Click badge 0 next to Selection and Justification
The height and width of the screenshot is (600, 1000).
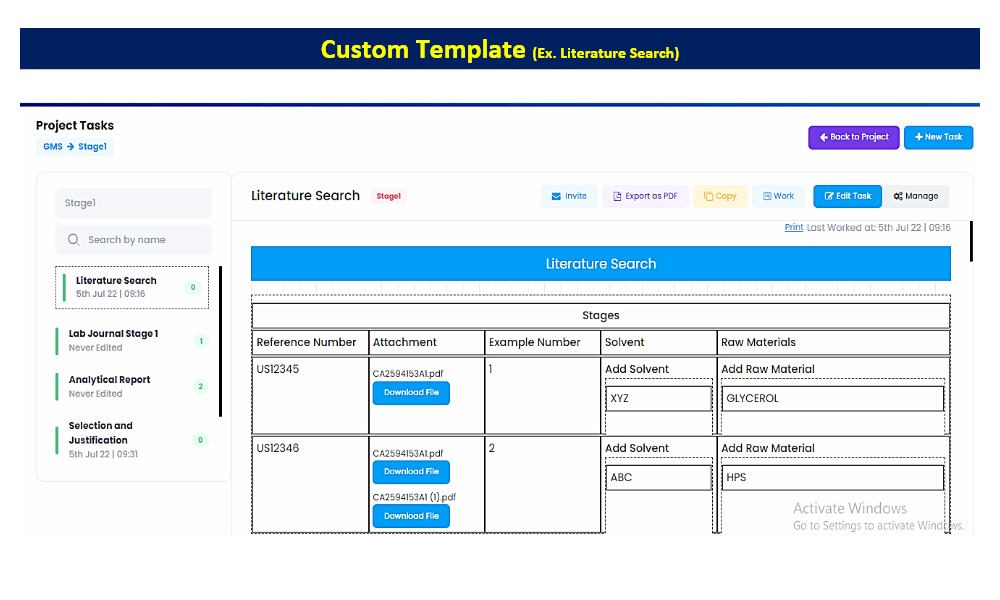coord(200,440)
